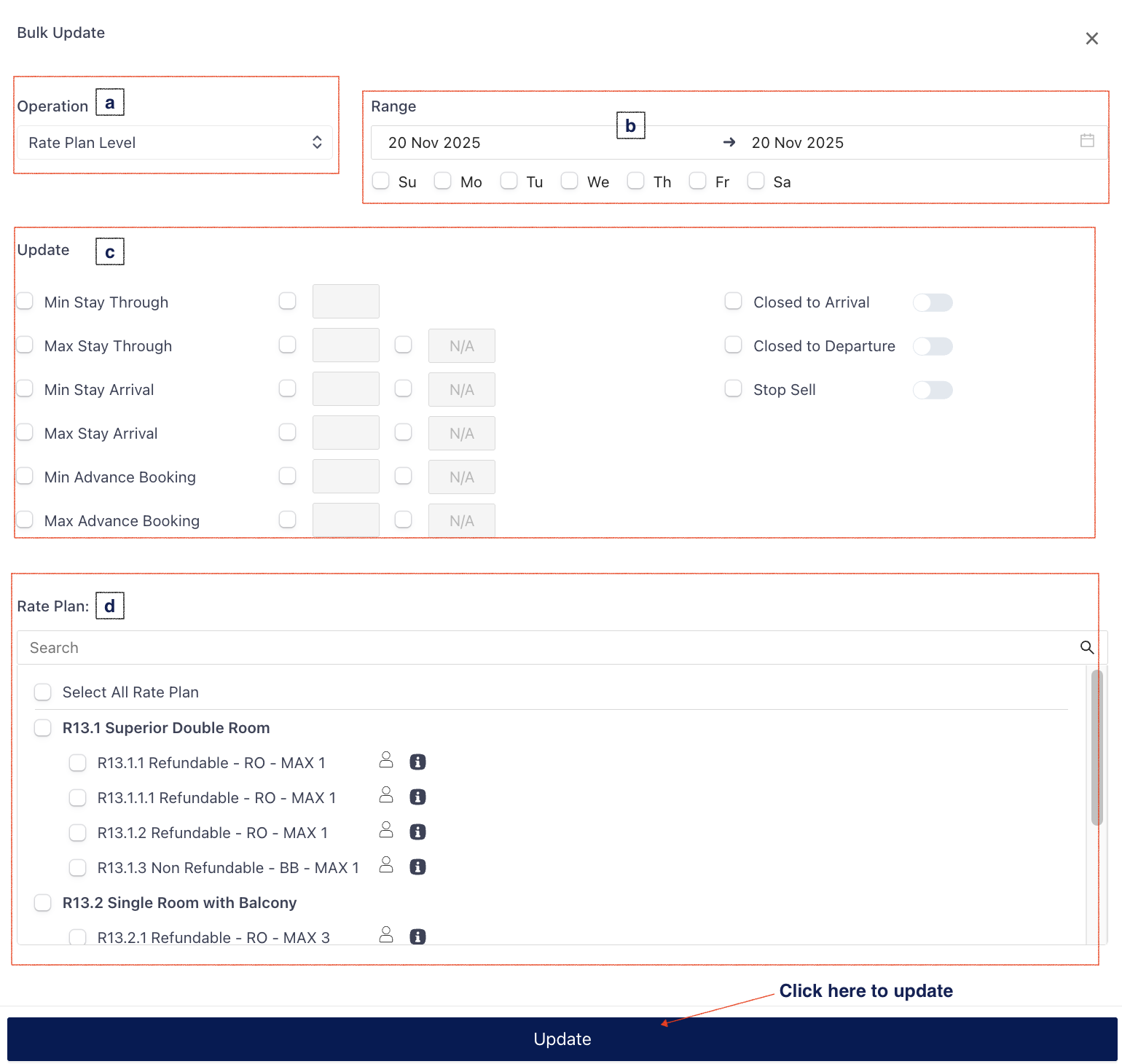The image size is (1122, 1064).
Task: Tick the Select All Rate Plan checkbox
Action: (x=43, y=692)
